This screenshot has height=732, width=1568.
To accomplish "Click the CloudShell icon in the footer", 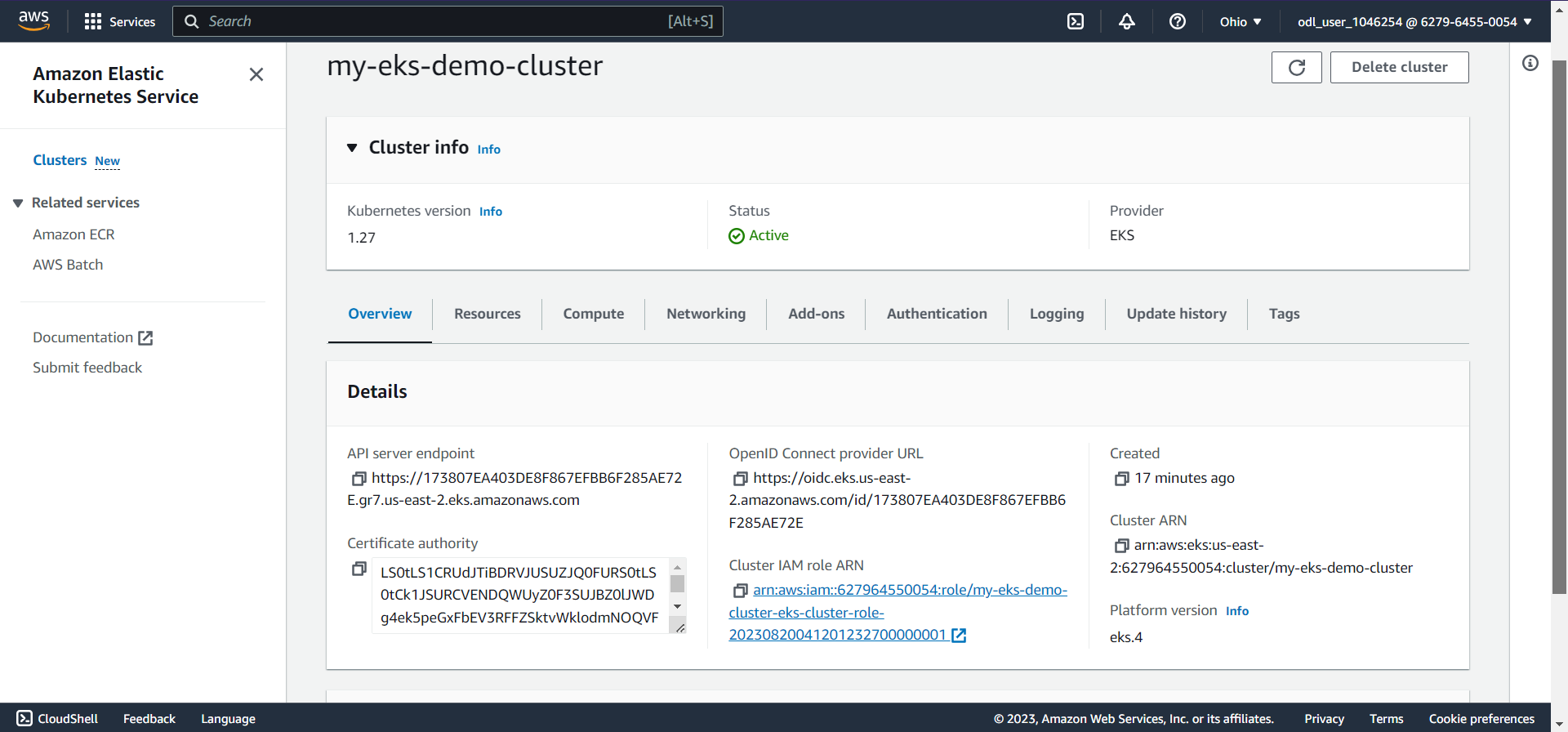I will (24, 718).
